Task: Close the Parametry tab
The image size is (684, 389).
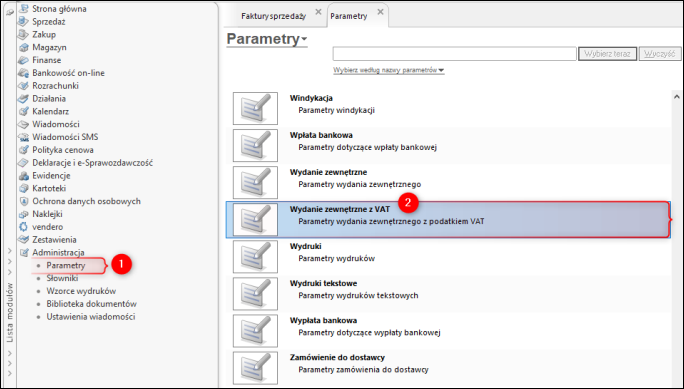Action: (380, 12)
